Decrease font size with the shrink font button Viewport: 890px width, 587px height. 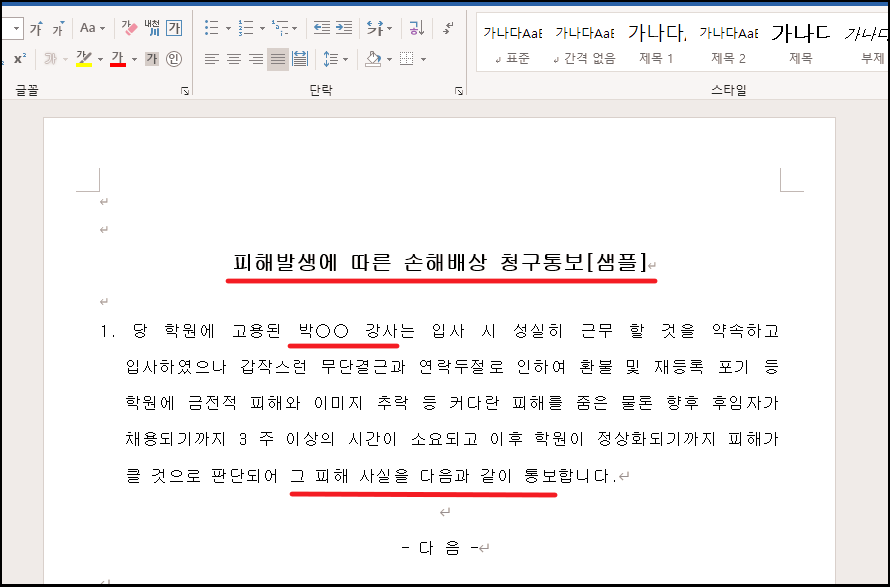click(x=58, y=28)
